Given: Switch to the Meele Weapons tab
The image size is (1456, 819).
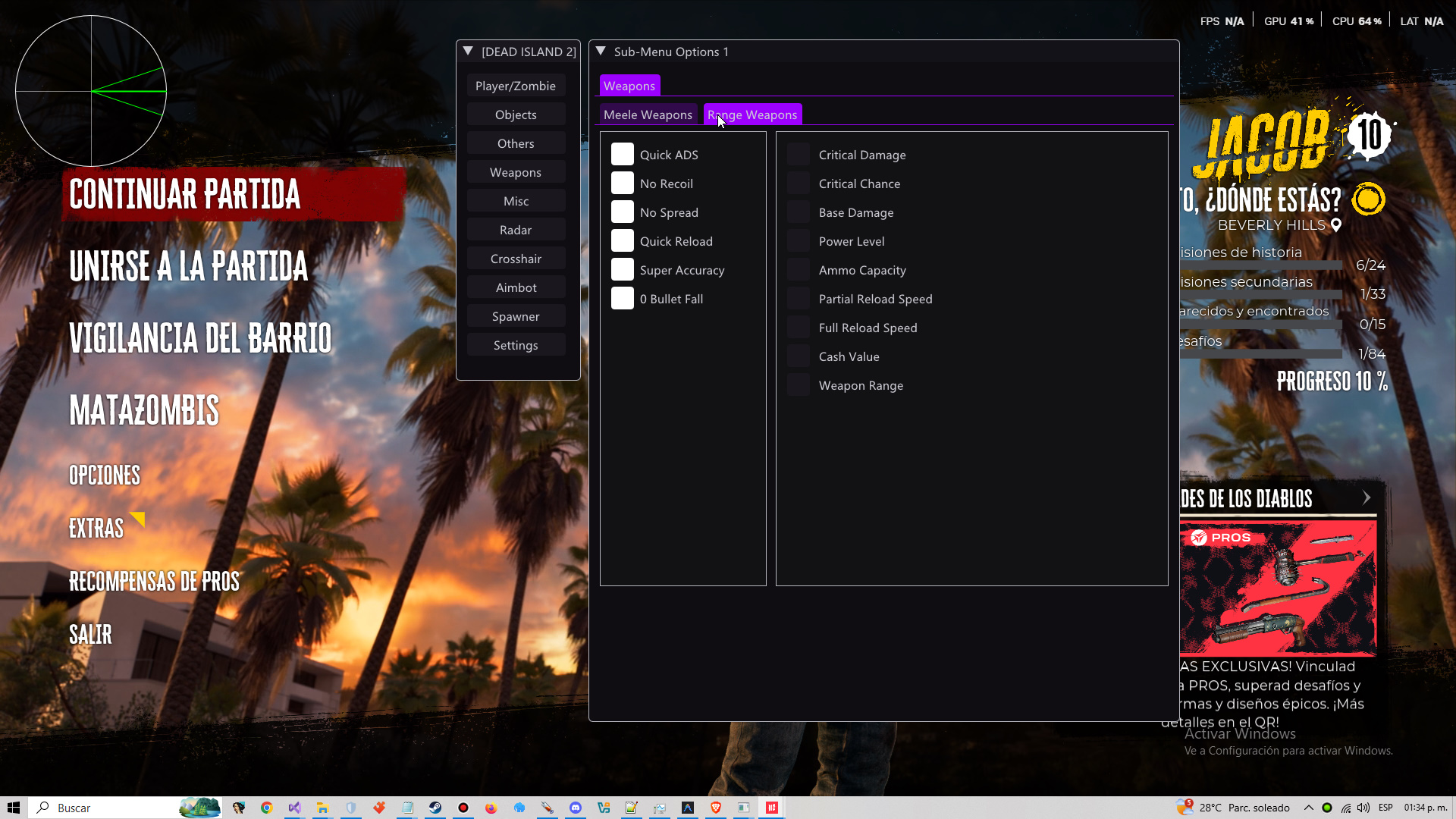Looking at the screenshot, I should (x=648, y=114).
